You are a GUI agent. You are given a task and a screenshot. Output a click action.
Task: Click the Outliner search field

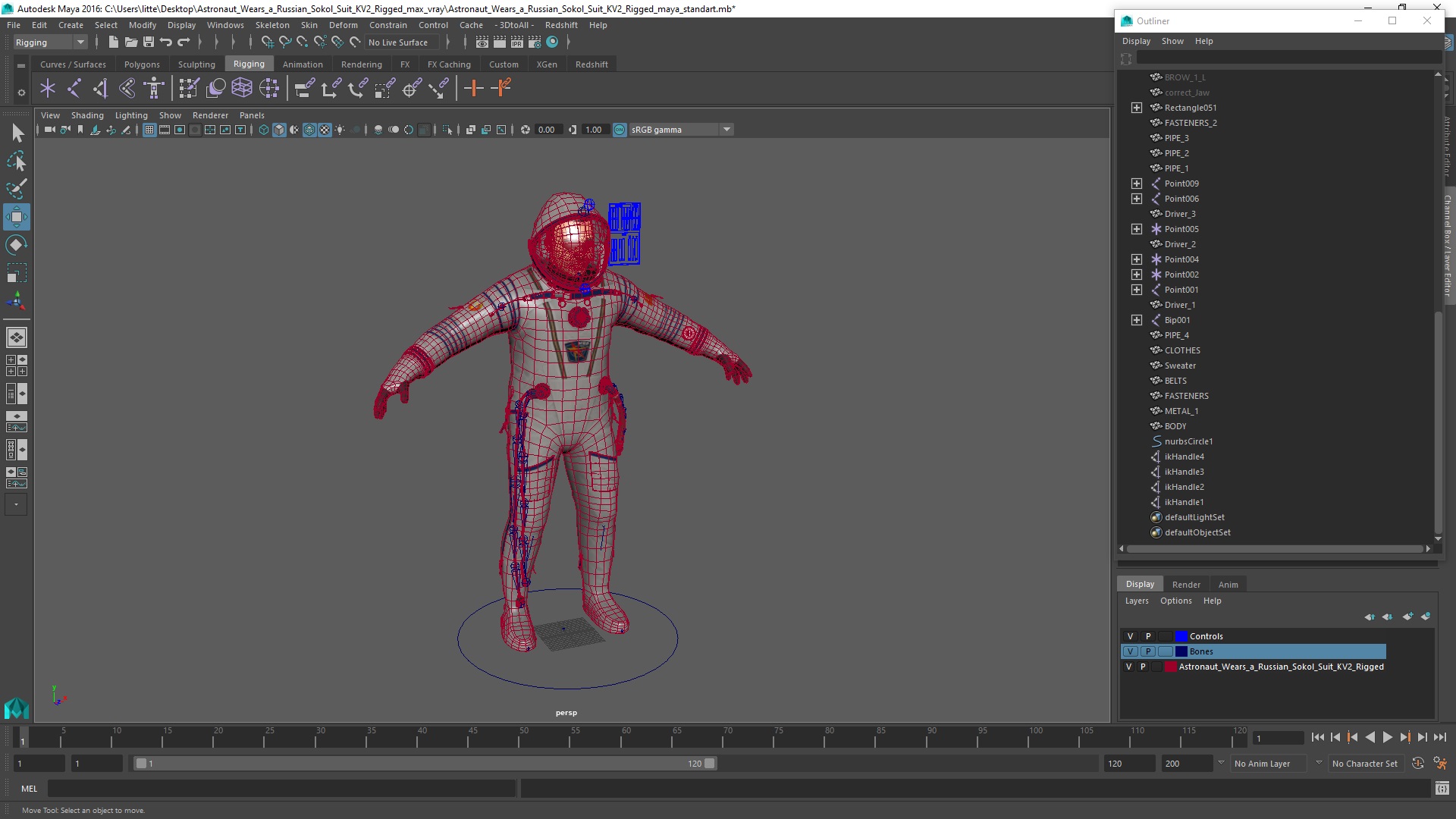pyautogui.click(x=1288, y=58)
